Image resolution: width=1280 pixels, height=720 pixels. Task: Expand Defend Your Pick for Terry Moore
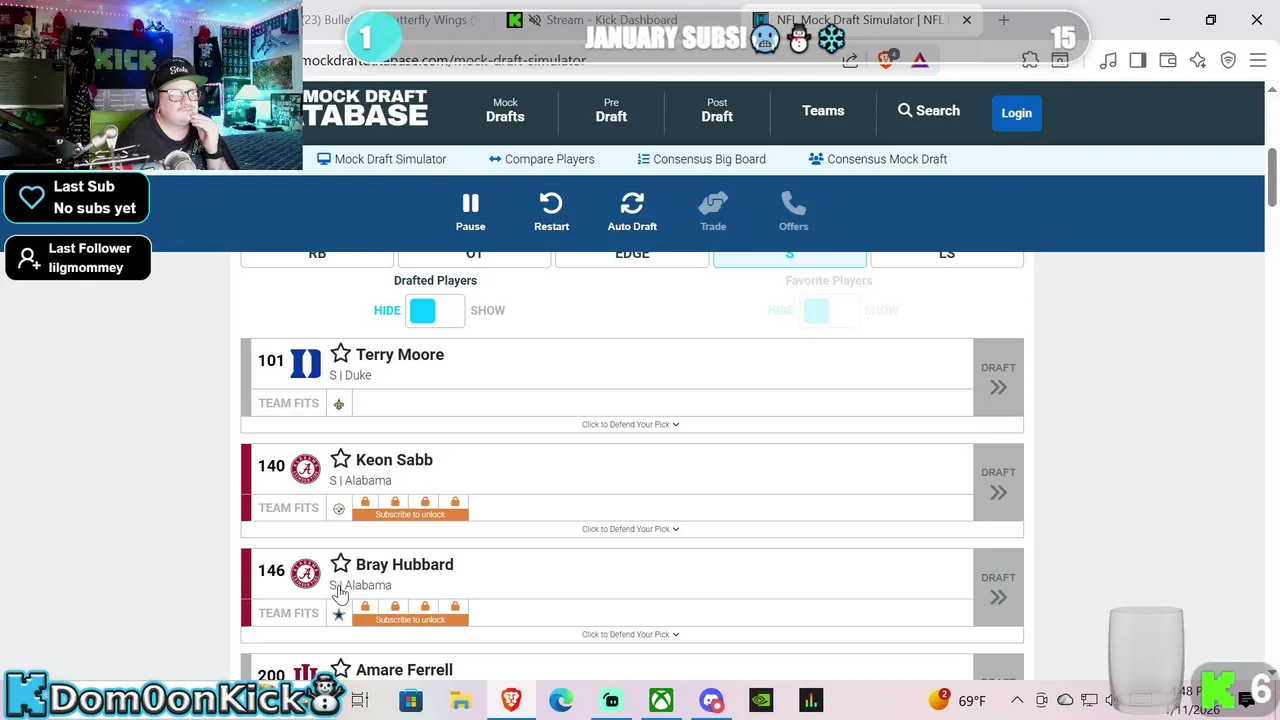631,424
